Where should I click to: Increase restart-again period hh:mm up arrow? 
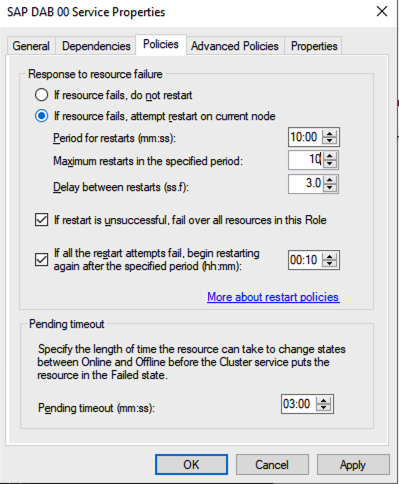(x=330, y=256)
